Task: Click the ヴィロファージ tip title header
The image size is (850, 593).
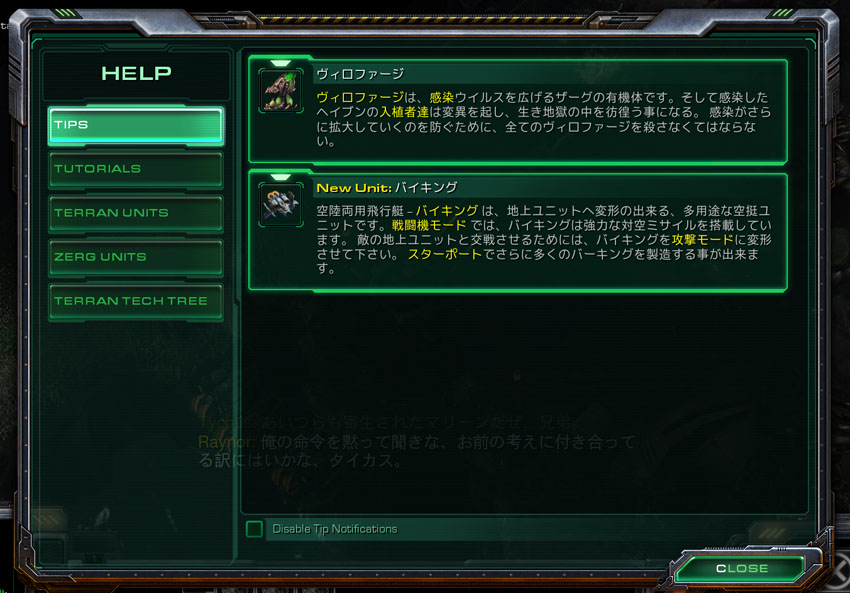Action: [x=360, y=74]
